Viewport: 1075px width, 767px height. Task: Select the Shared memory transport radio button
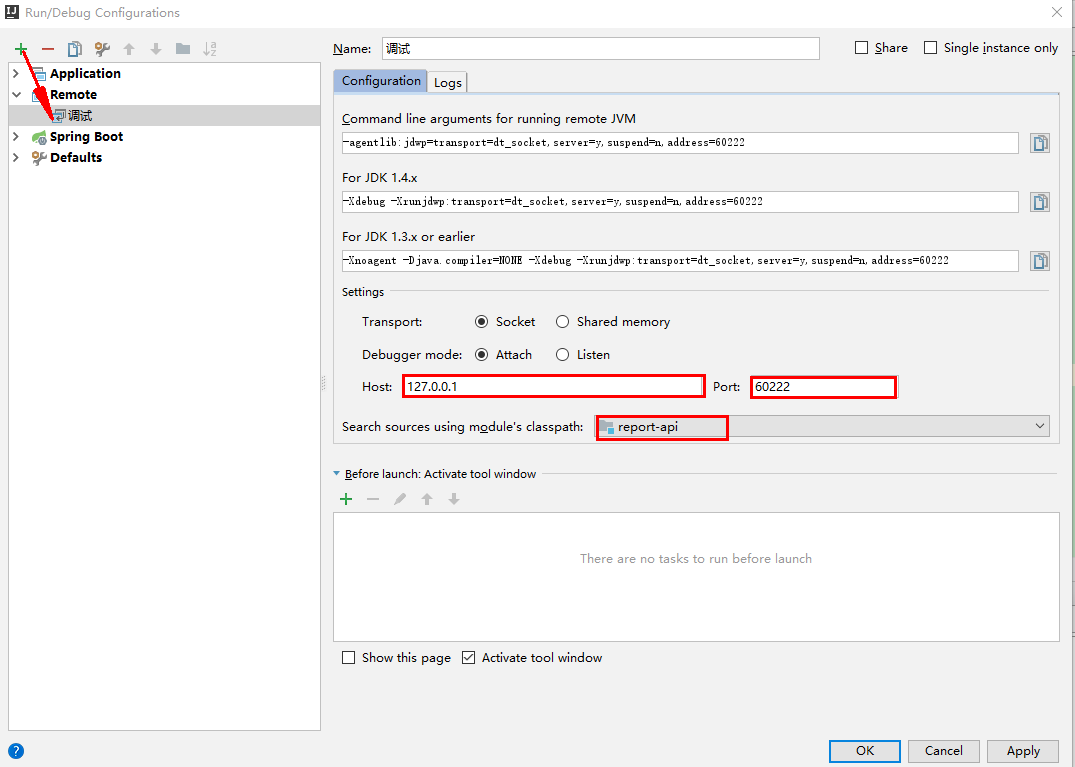coord(563,322)
